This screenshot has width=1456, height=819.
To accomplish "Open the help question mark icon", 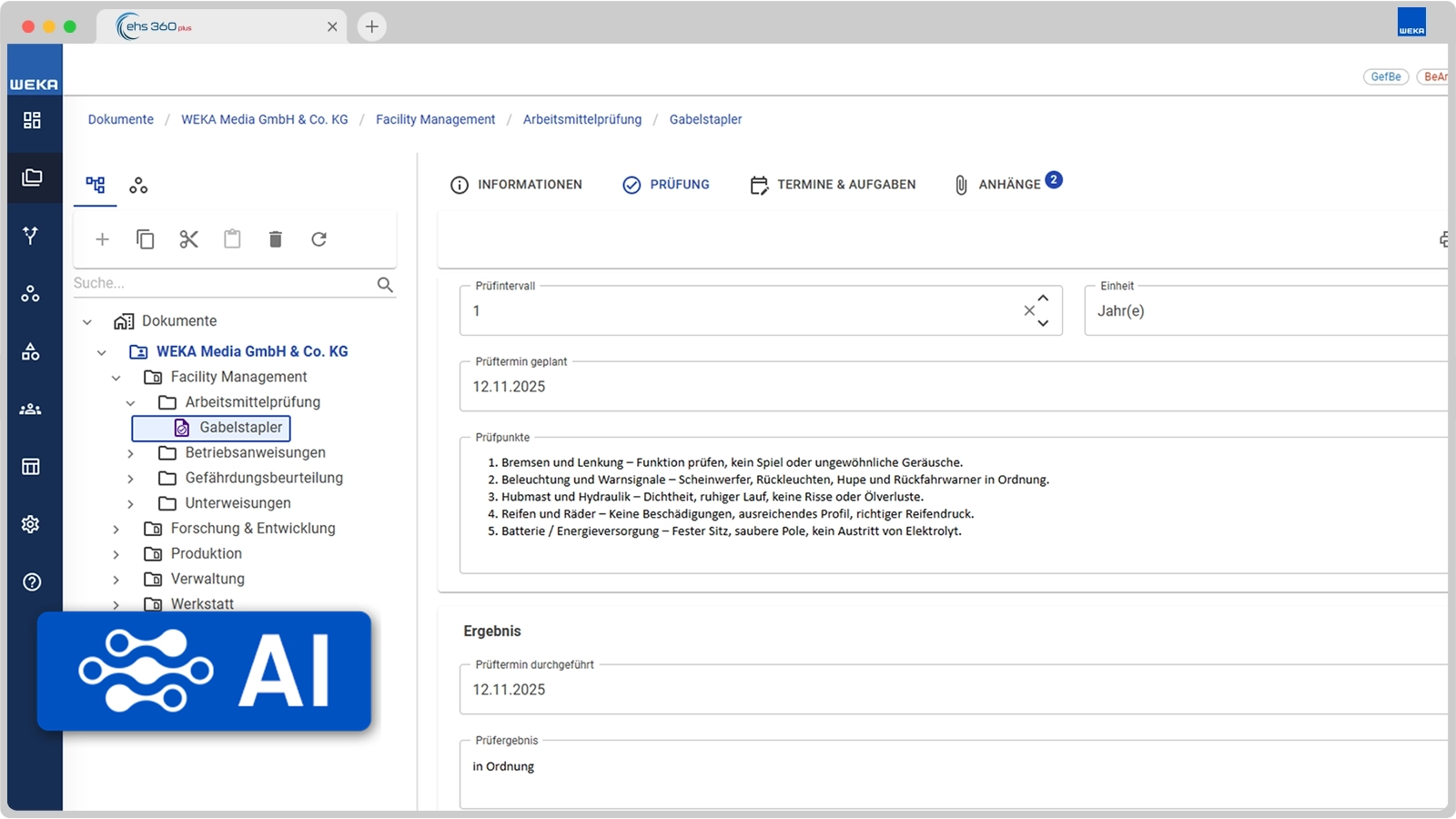I will (32, 582).
